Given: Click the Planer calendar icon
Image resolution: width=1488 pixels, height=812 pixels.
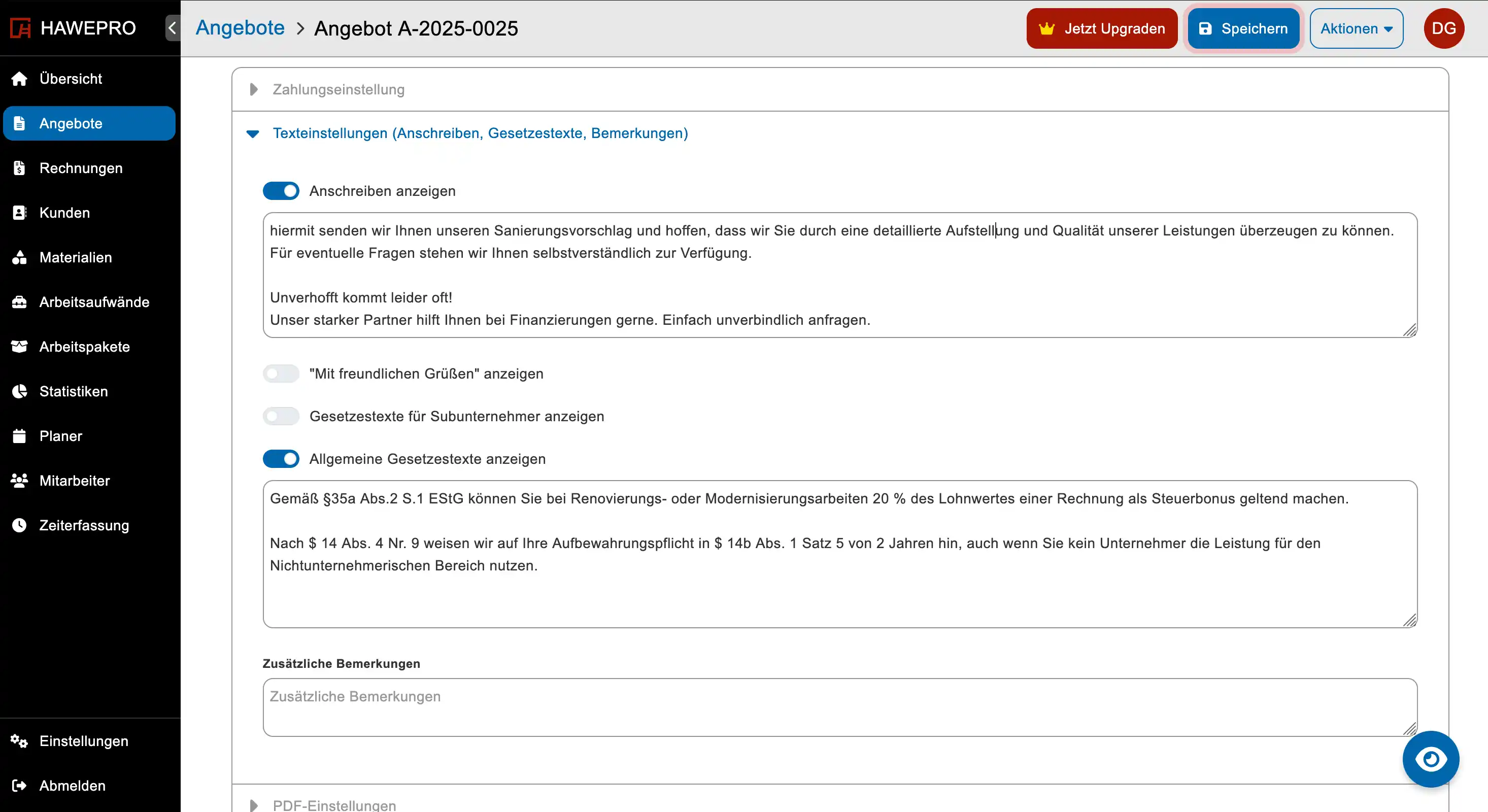Looking at the screenshot, I should coord(19,436).
